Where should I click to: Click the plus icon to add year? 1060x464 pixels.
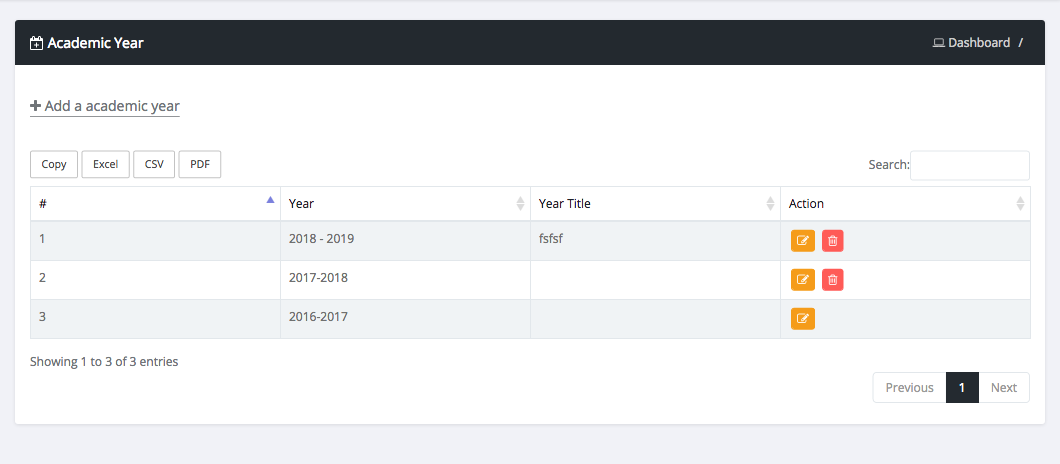[36, 106]
